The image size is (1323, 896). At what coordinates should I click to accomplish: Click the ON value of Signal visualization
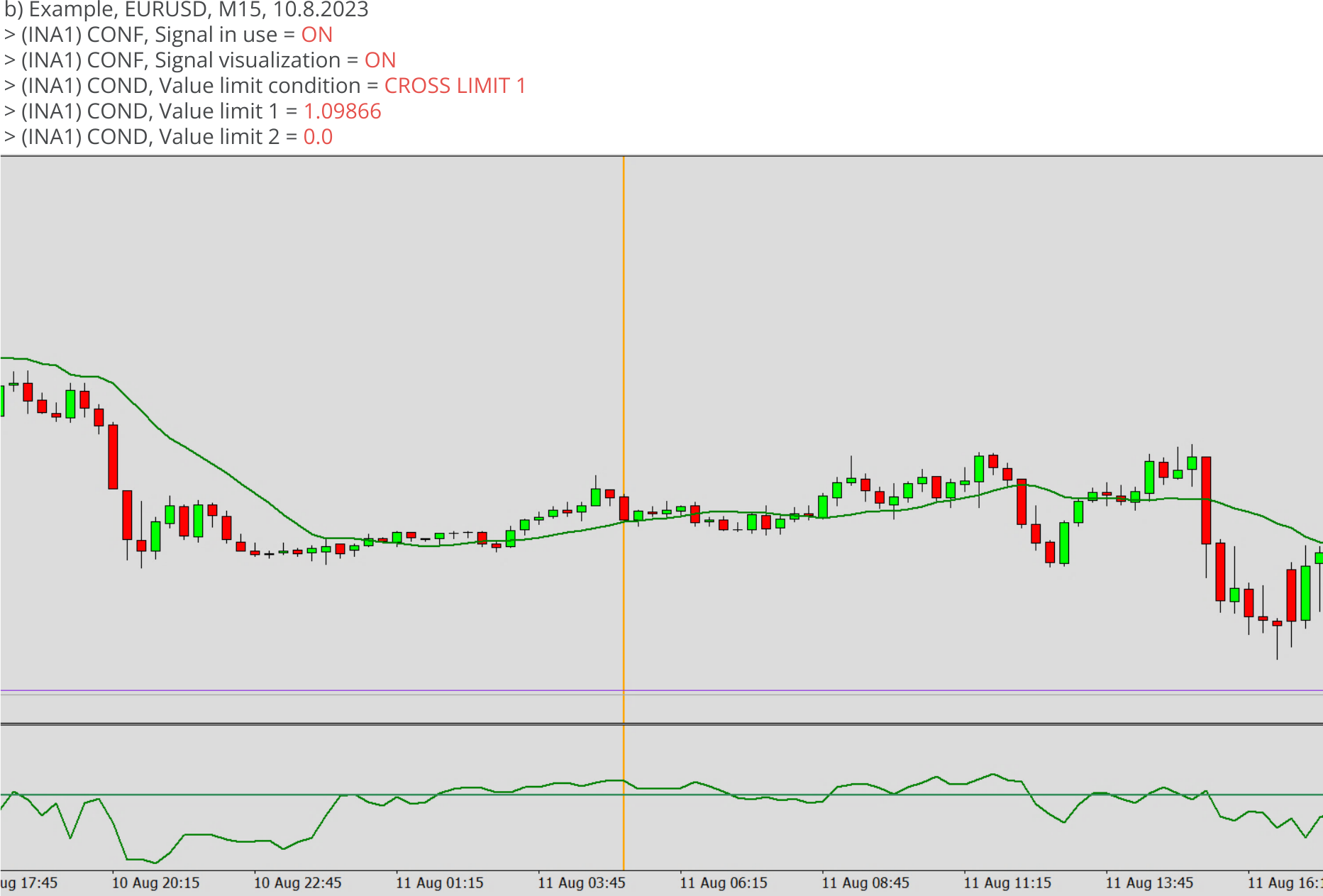pos(380,60)
